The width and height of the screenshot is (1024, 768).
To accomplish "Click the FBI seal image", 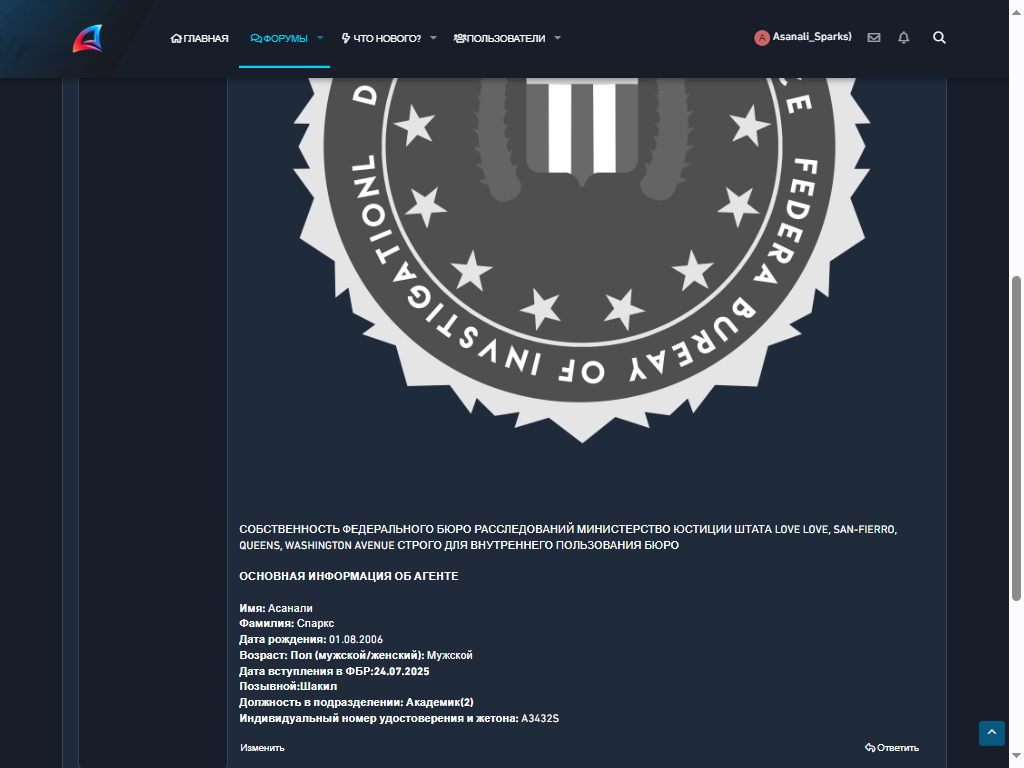I will pos(582,260).
